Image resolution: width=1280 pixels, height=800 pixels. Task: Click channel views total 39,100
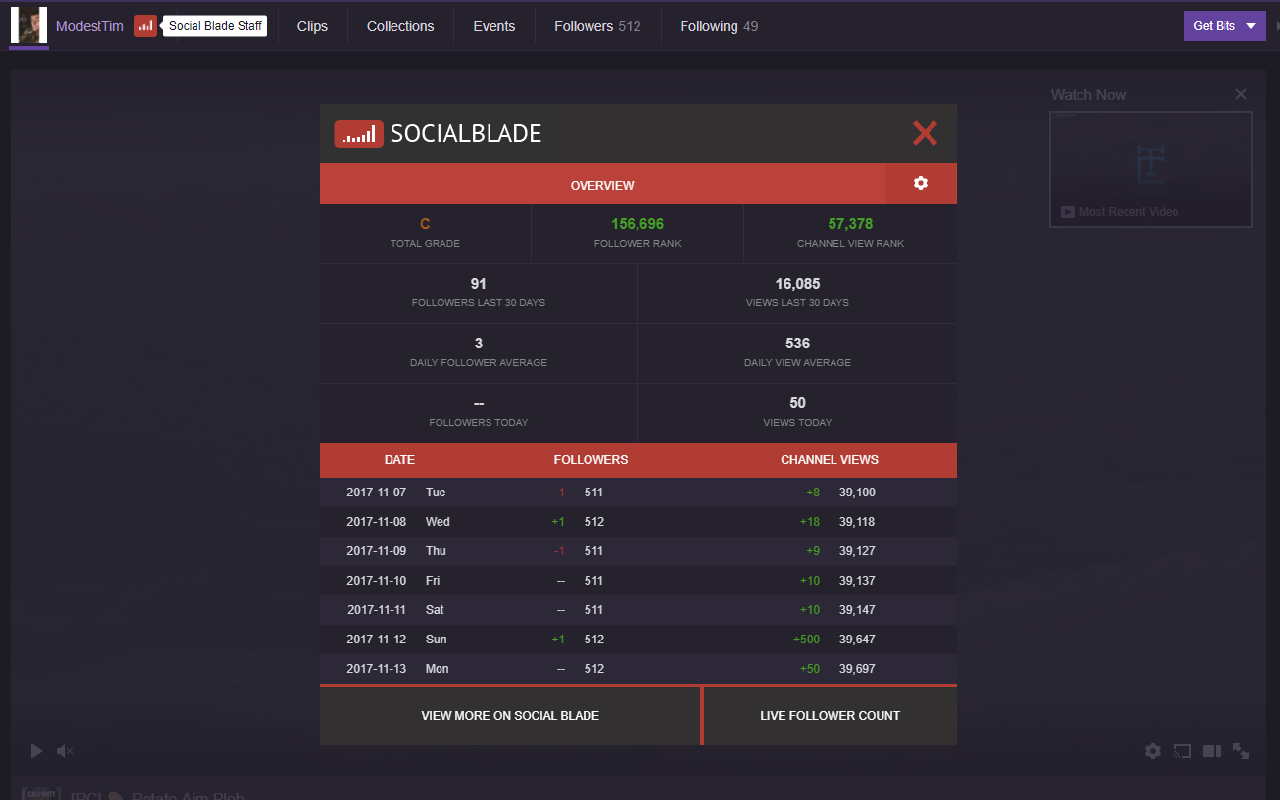pyautogui.click(x=857, y=492)
